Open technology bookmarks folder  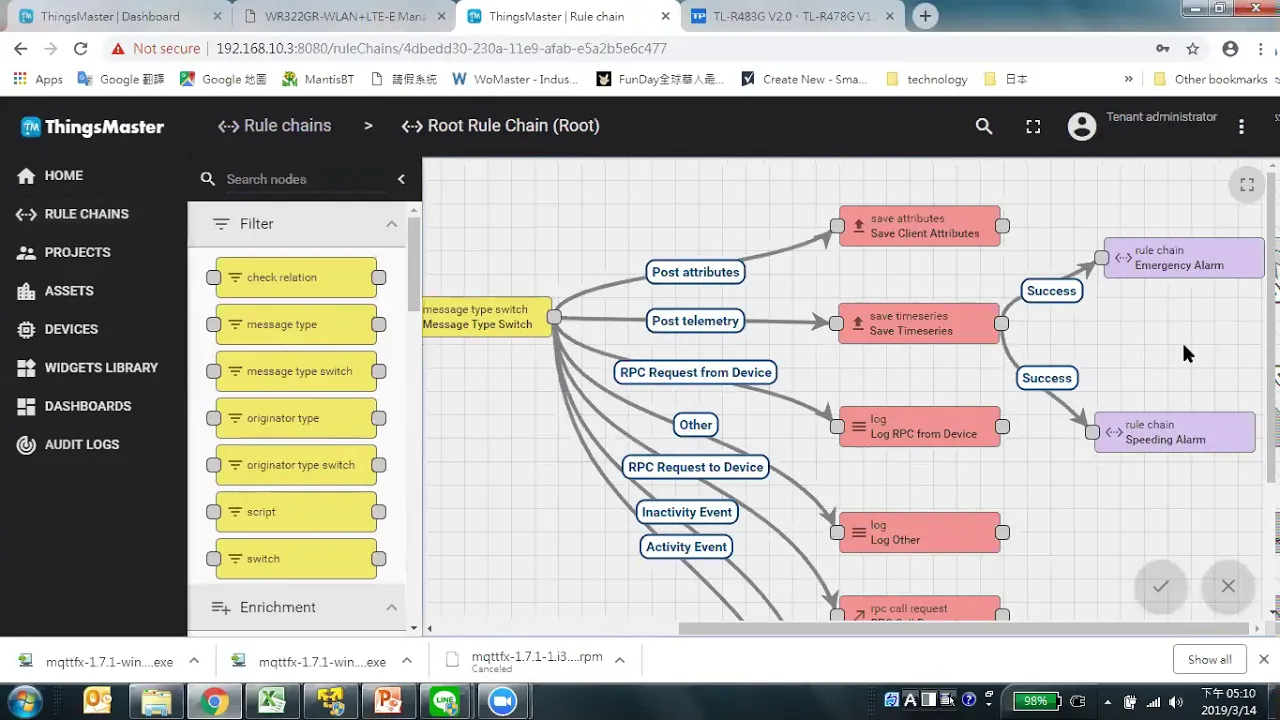[x=926, y=79]
